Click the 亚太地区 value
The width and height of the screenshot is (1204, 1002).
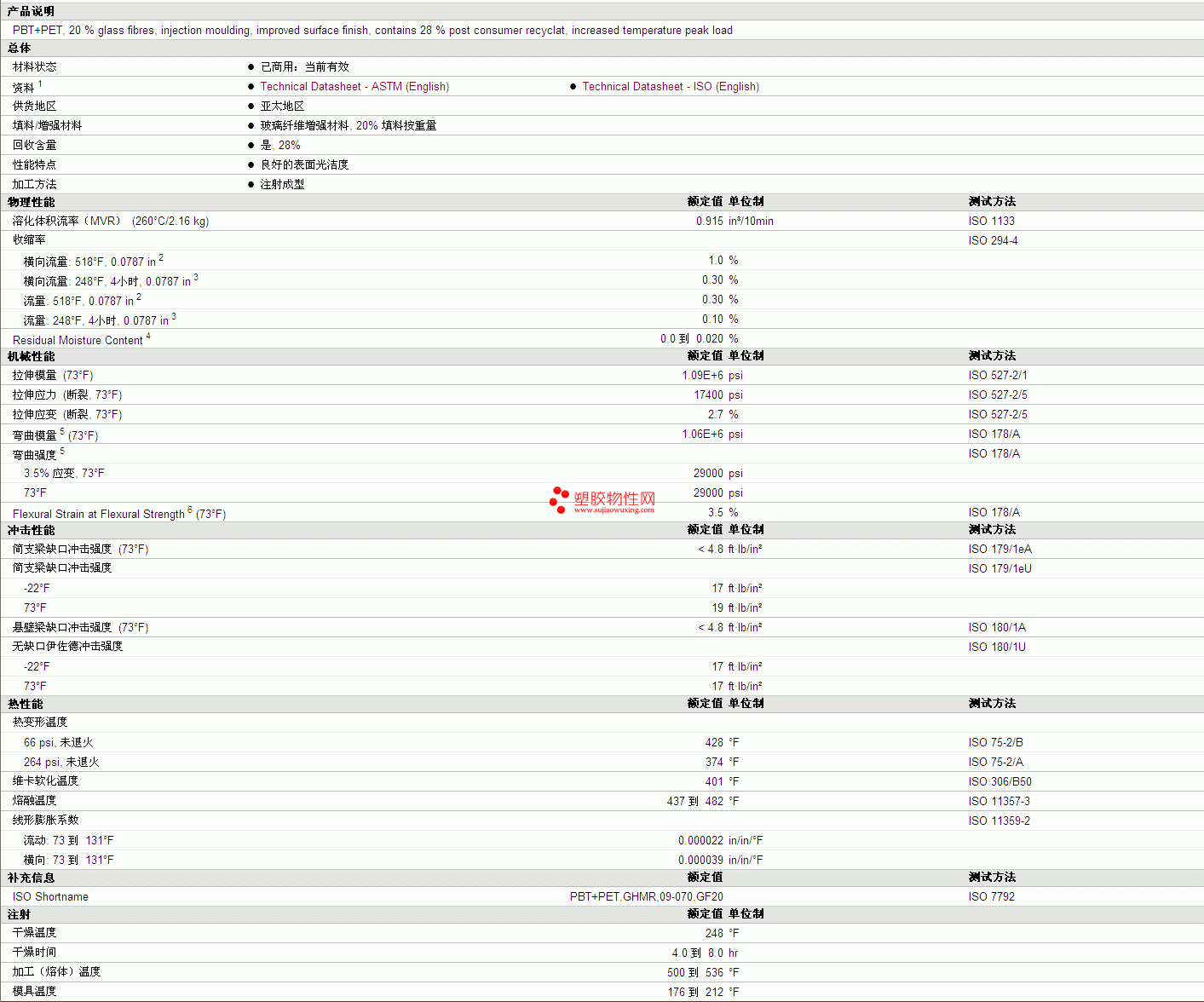[x=282, y=106]
